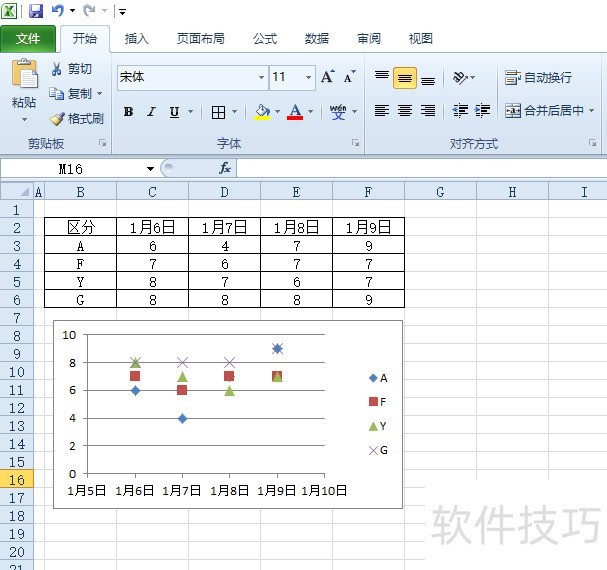607x570 pixels.
Task: Select legend entry G in chart
Action: (378, 450)
